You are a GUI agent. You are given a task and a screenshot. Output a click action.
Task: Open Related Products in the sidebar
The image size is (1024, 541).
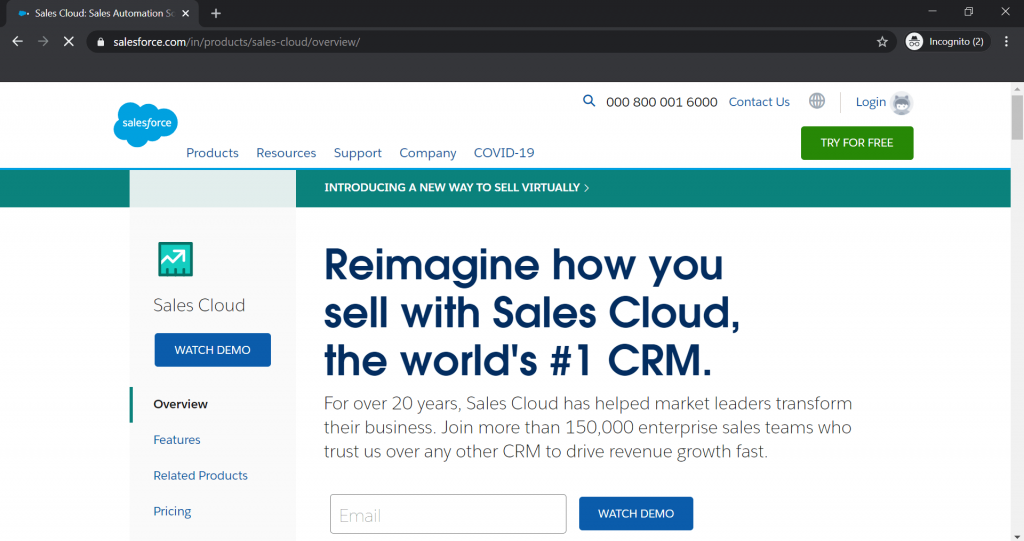[200, 476]
